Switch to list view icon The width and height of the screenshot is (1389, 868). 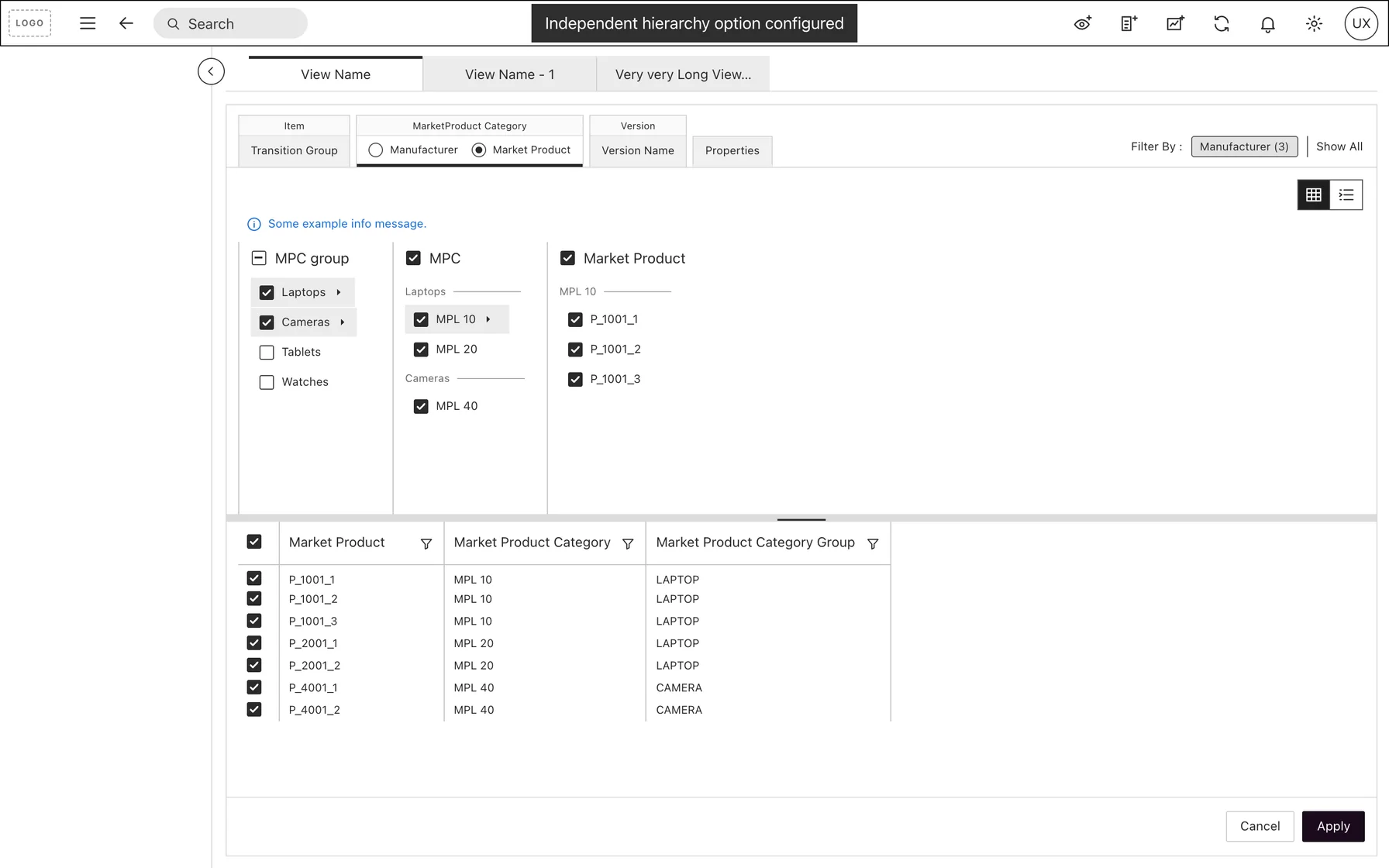(x=1346, y=195)
